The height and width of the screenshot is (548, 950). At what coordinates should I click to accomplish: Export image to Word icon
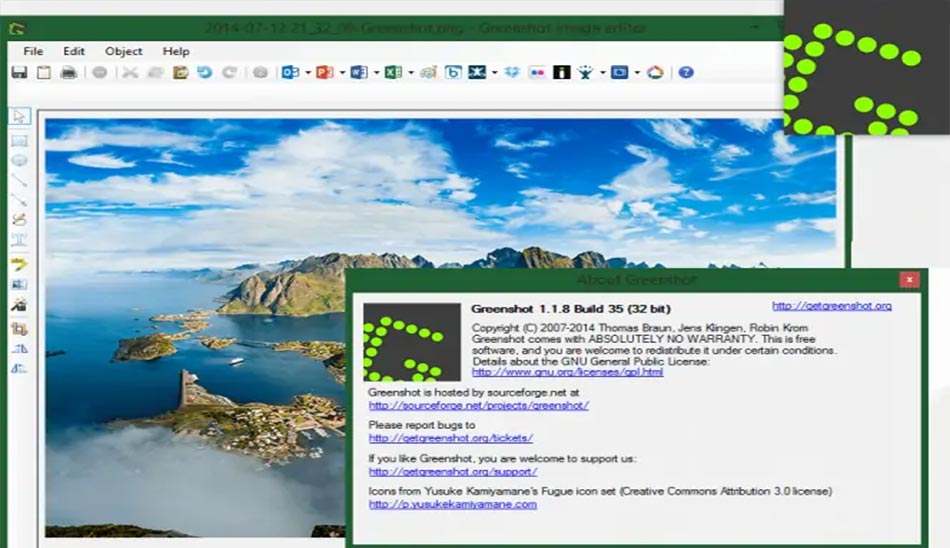[x=359, y=73]
